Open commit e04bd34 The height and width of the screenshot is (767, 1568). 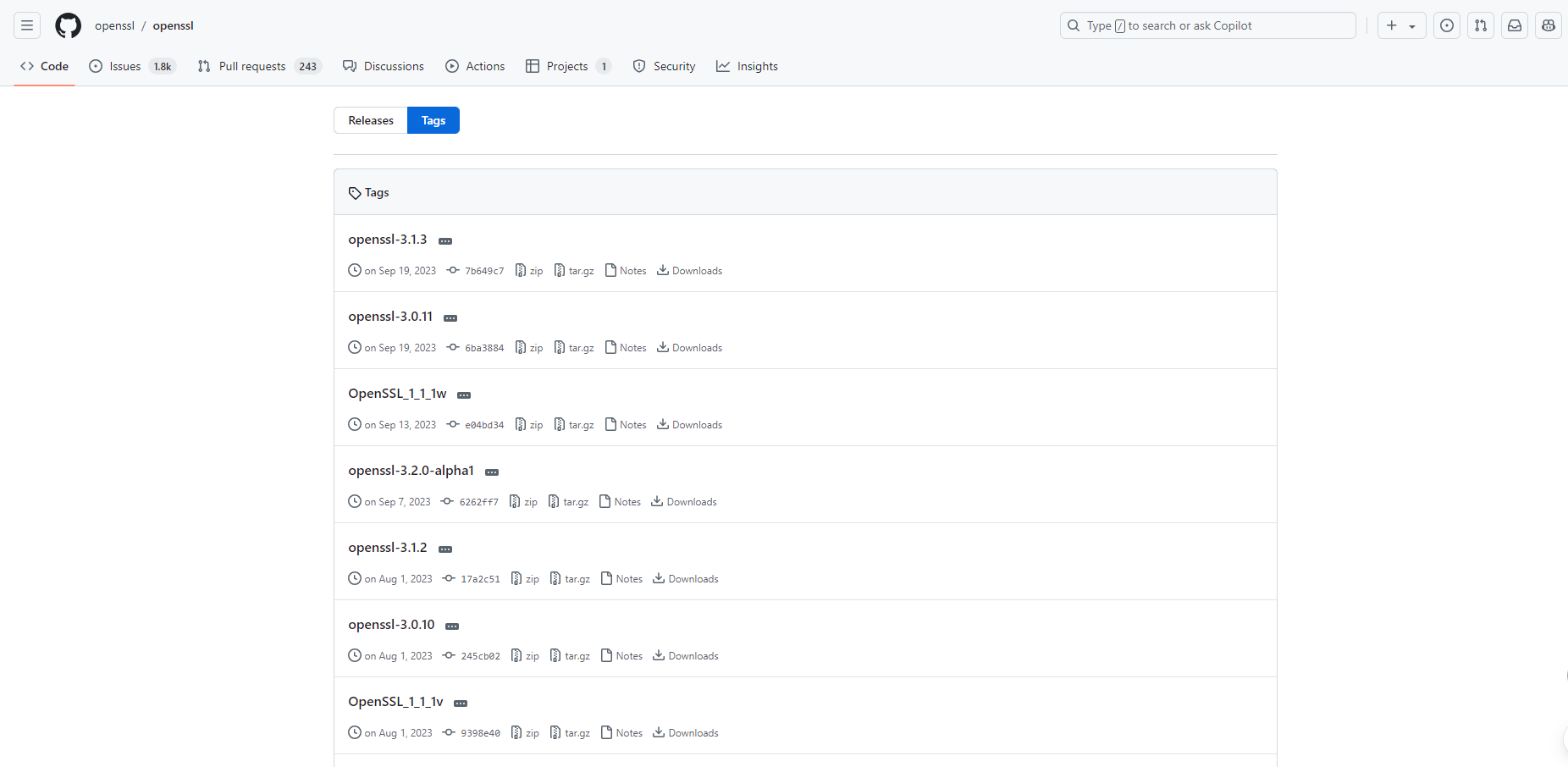pos(476,425)
